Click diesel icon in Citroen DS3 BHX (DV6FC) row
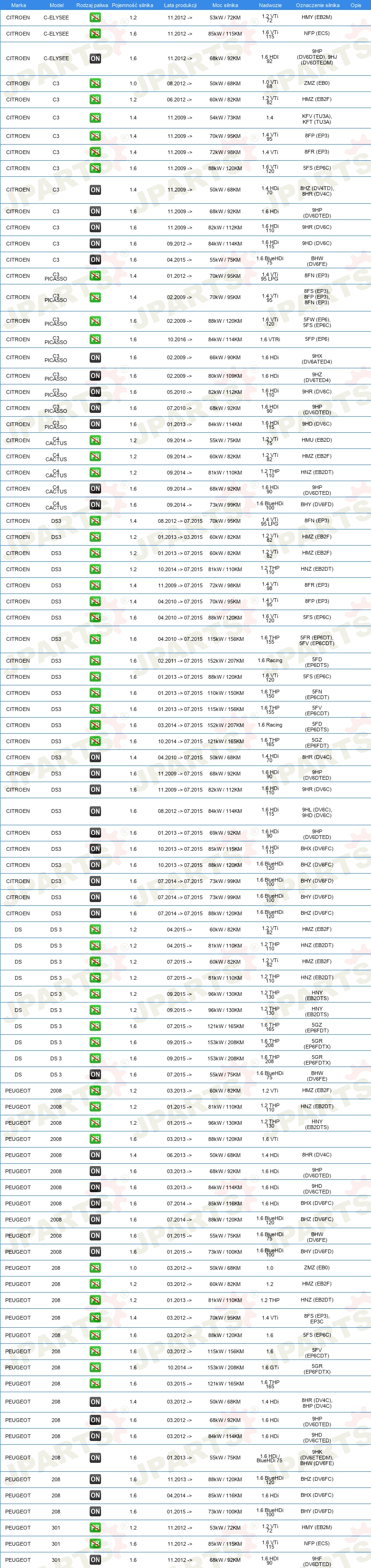The height and width of the screenshot is (1568, 371). point(95,849)
